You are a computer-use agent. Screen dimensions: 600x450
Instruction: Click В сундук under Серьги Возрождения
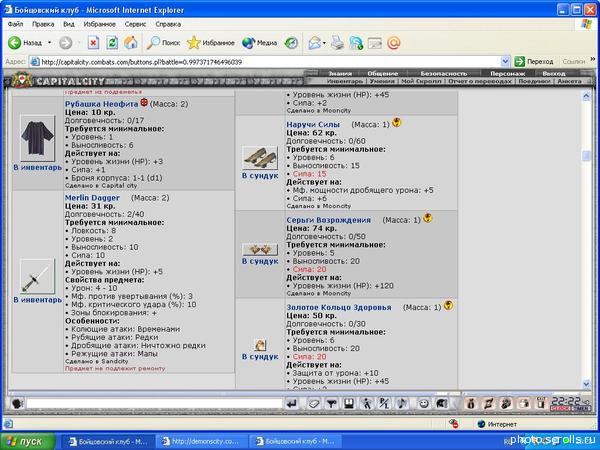[x=260, y=261]
